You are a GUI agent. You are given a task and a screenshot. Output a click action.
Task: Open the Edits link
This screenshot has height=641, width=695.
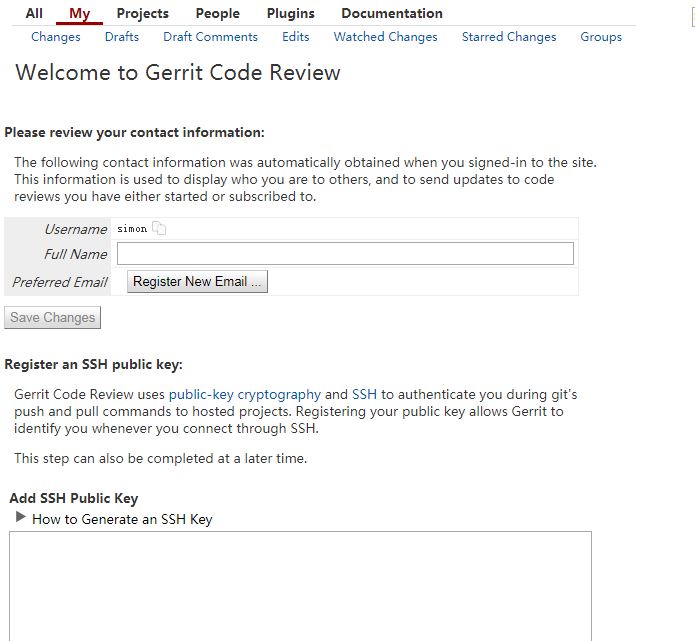[296, 37]
